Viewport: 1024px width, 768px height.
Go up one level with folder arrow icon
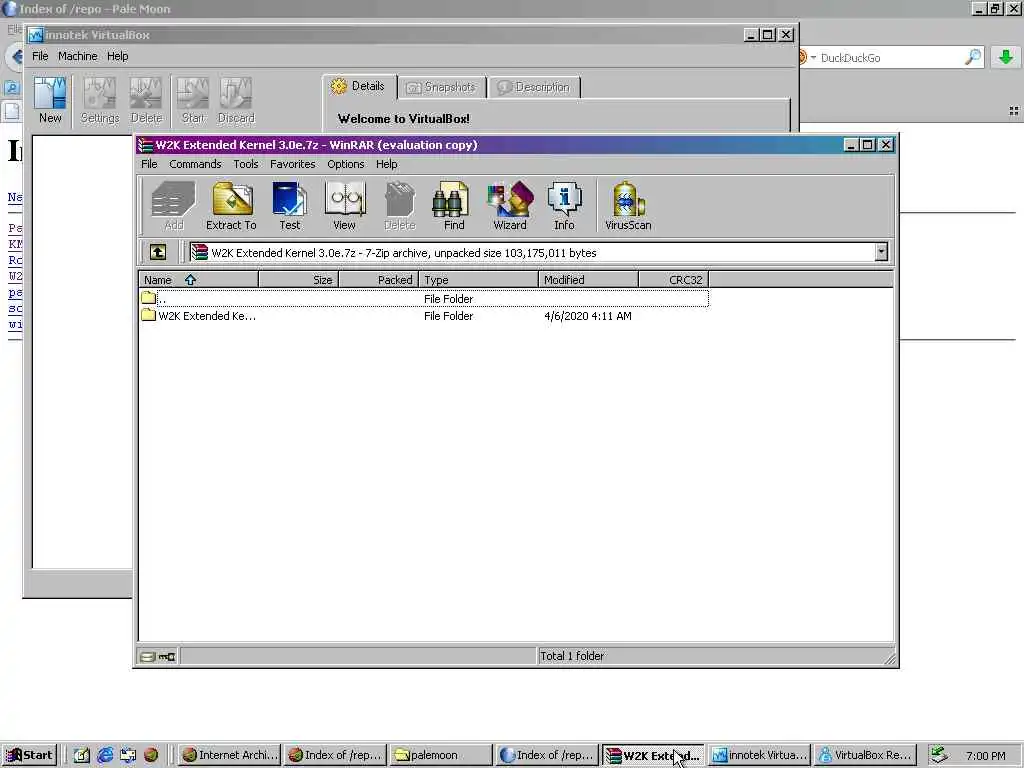click(158, 252)
